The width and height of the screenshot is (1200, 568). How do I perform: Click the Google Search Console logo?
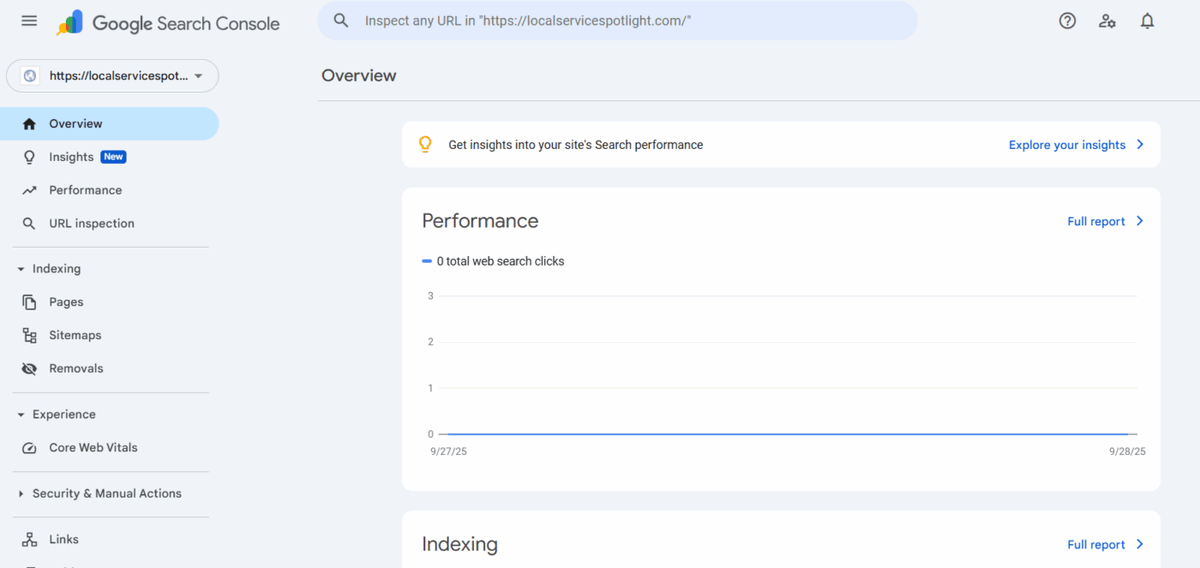168,23
